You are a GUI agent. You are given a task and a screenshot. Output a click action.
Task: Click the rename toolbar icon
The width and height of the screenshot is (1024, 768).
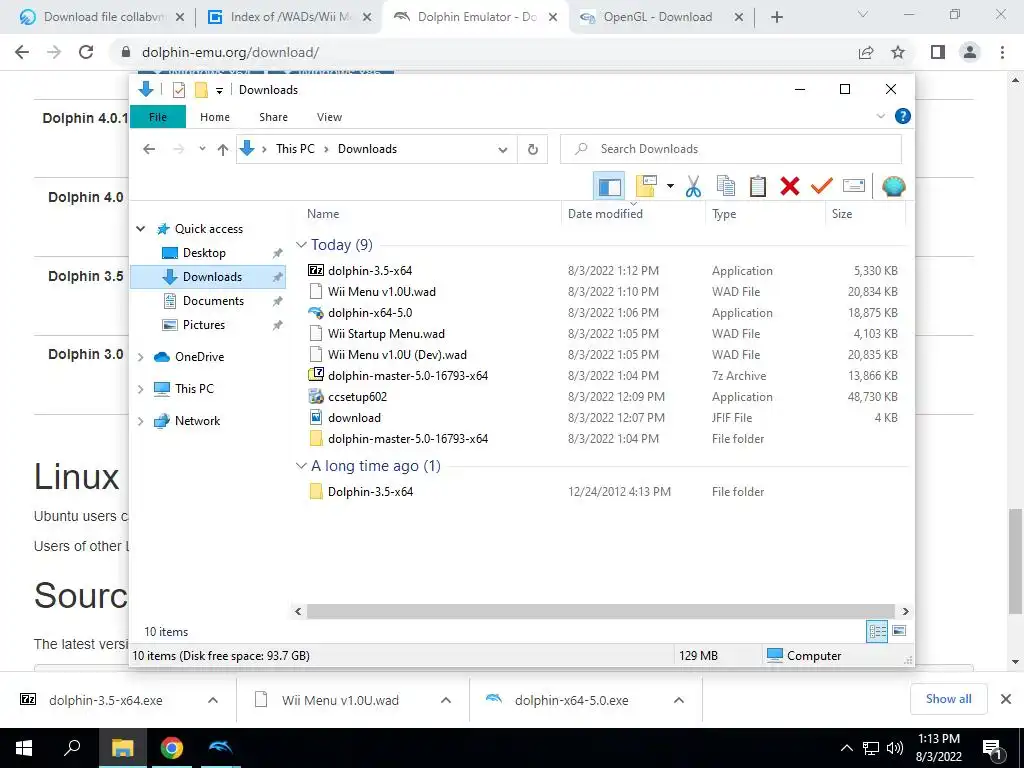point(854,187)
